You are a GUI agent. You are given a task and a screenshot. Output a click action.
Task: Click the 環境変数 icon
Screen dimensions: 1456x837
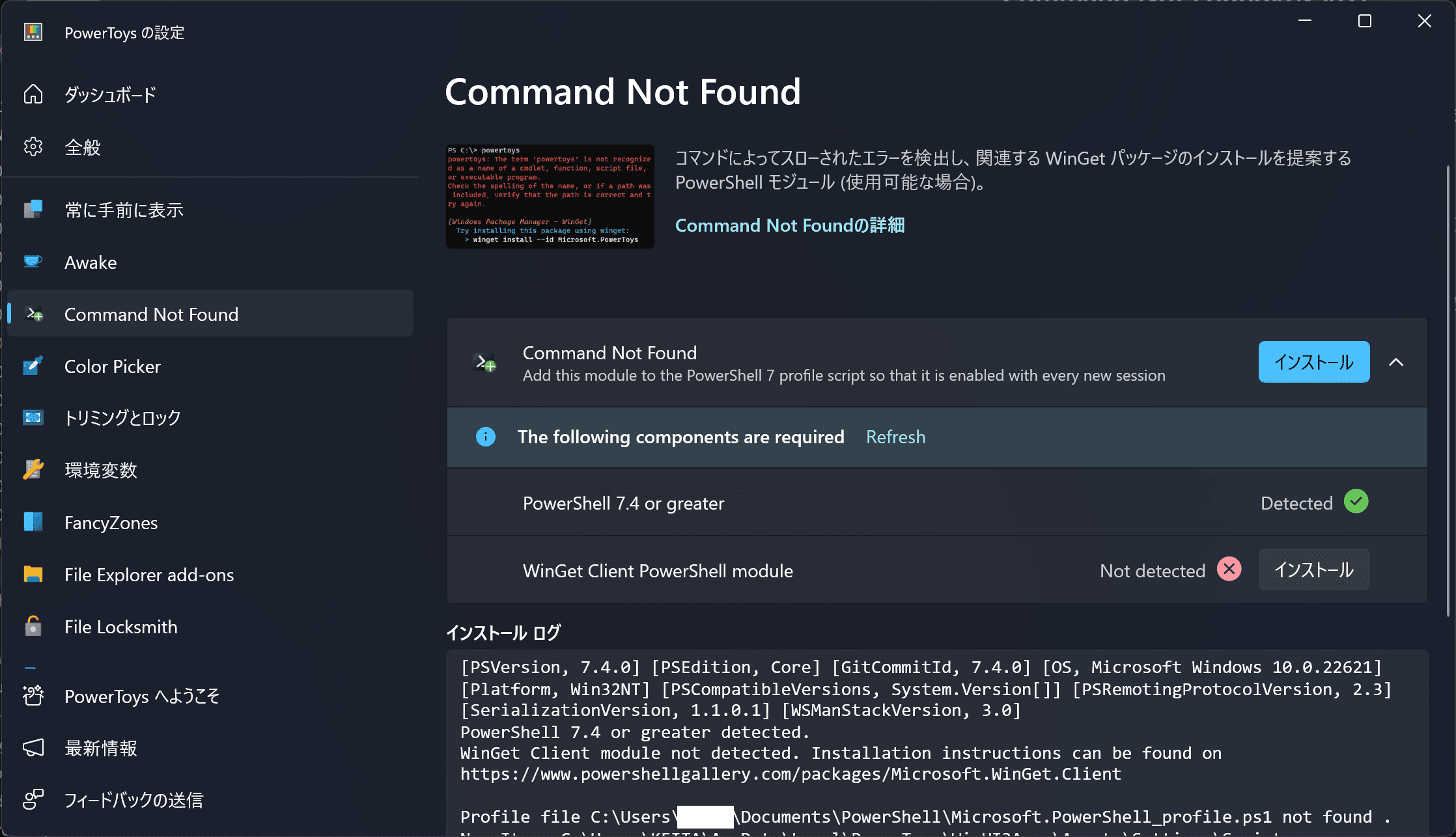click(x=33, y=470)
